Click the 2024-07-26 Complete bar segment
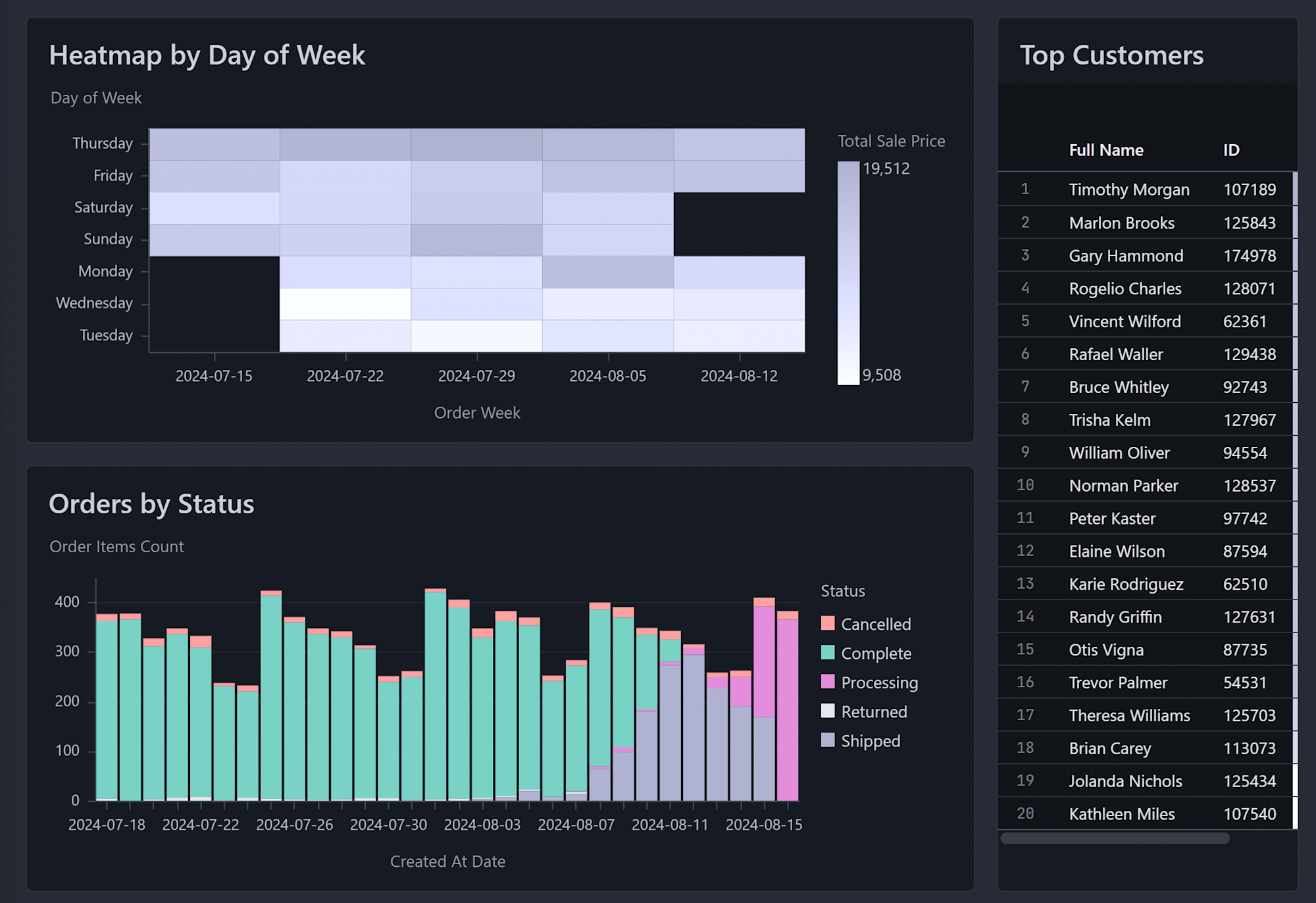Image resolution: width=1316 pixels, height=903 pixels. pyautogui.click(x=294, y=711)
